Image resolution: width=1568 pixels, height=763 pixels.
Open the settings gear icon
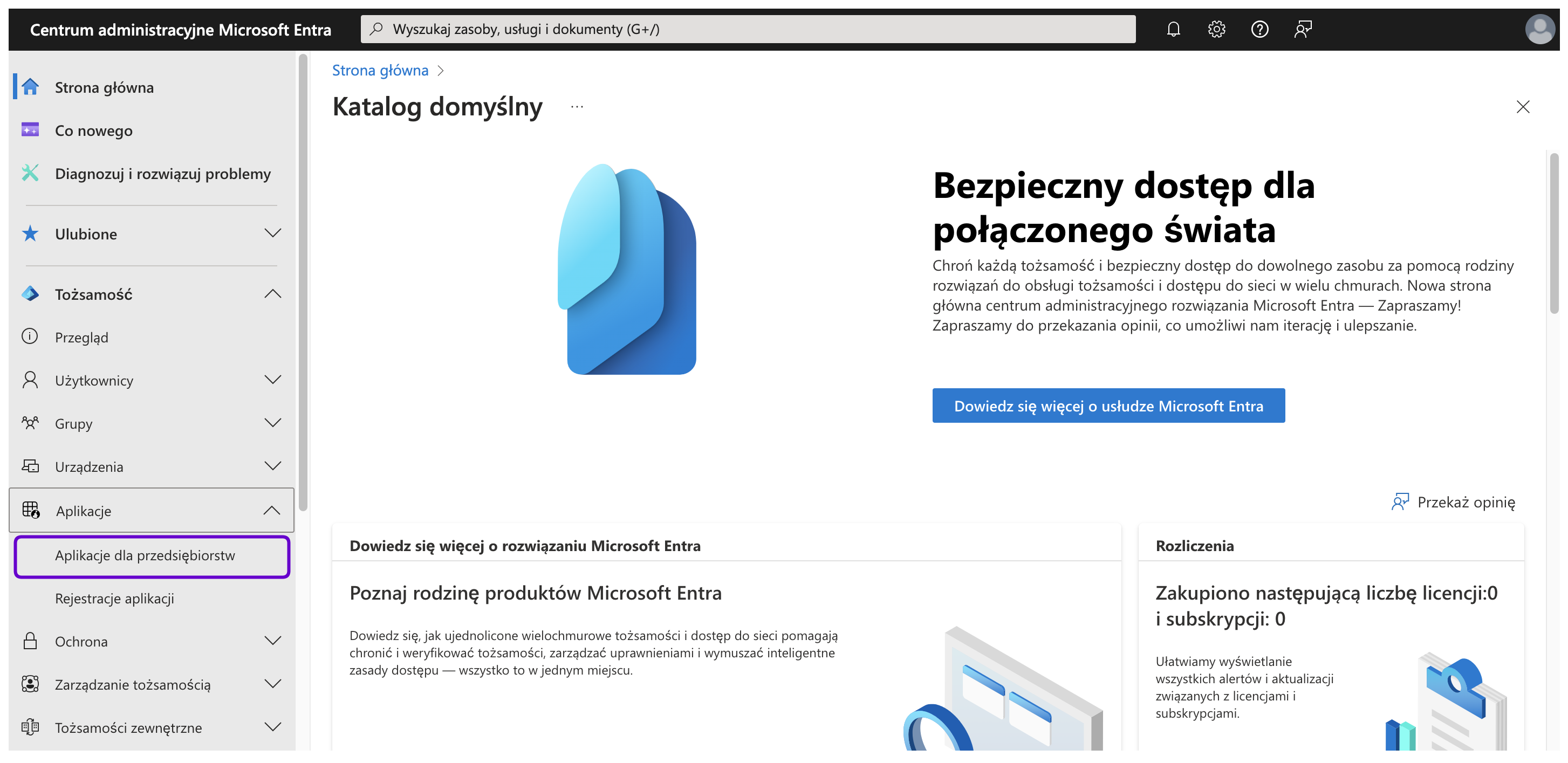click(x=1216, y=29)
